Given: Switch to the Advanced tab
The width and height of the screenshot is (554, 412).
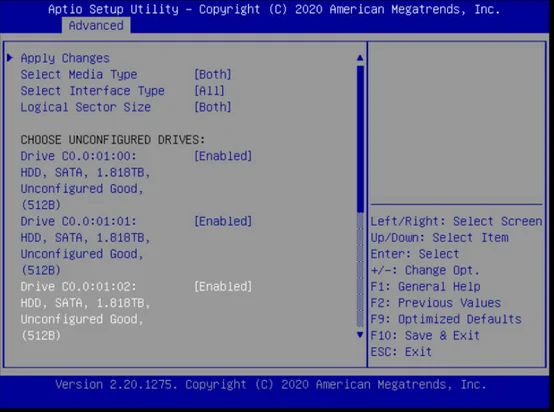Looking at the screenshot, I should coord(96,25).
